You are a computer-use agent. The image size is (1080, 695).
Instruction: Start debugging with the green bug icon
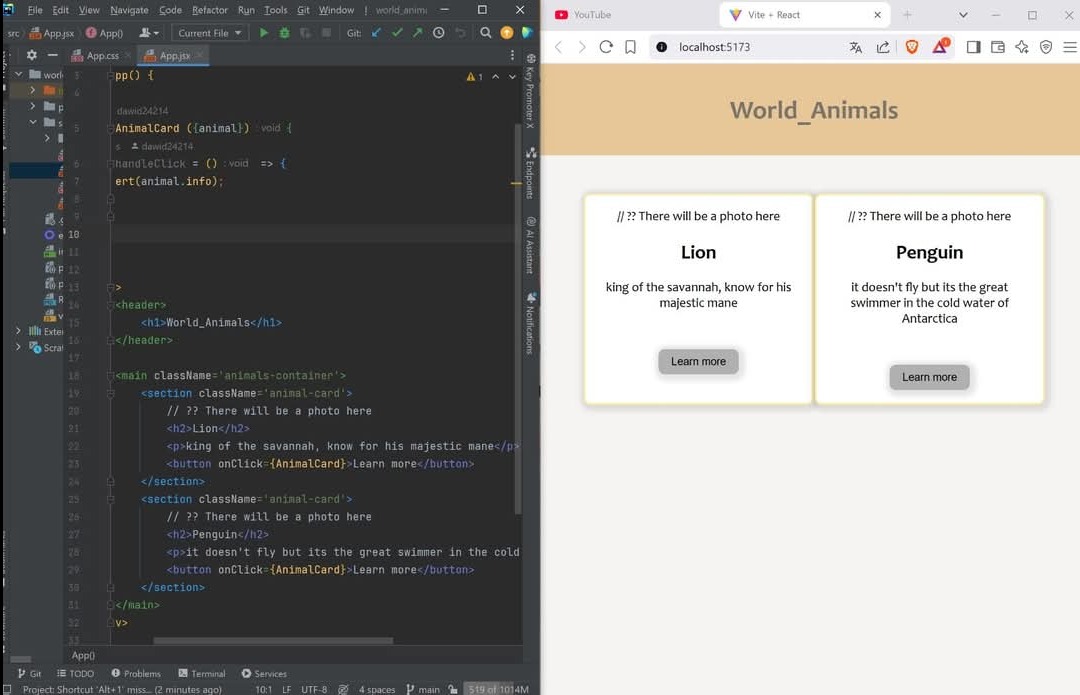click(x=285, y=33)
